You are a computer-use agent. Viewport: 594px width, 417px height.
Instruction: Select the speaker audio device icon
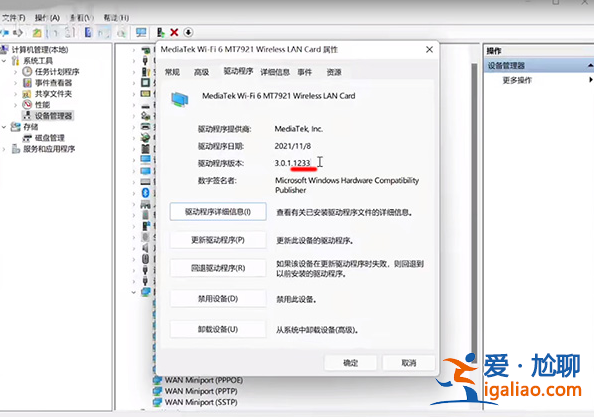145,248
